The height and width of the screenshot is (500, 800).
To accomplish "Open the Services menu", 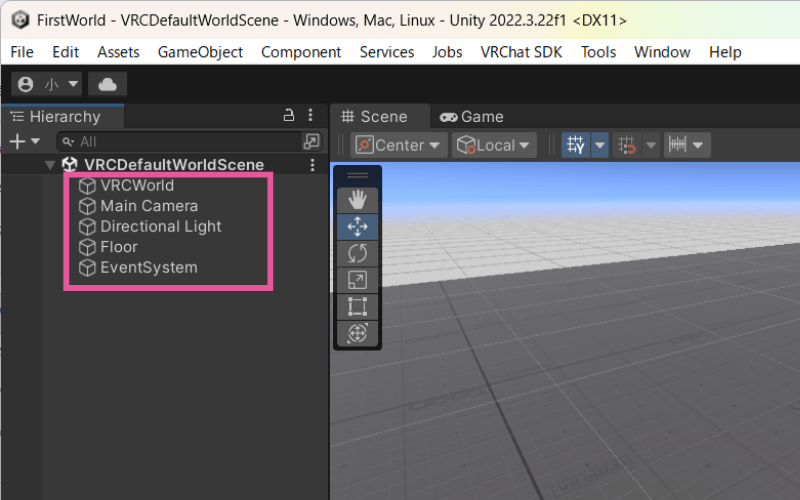I will point(387,52).
